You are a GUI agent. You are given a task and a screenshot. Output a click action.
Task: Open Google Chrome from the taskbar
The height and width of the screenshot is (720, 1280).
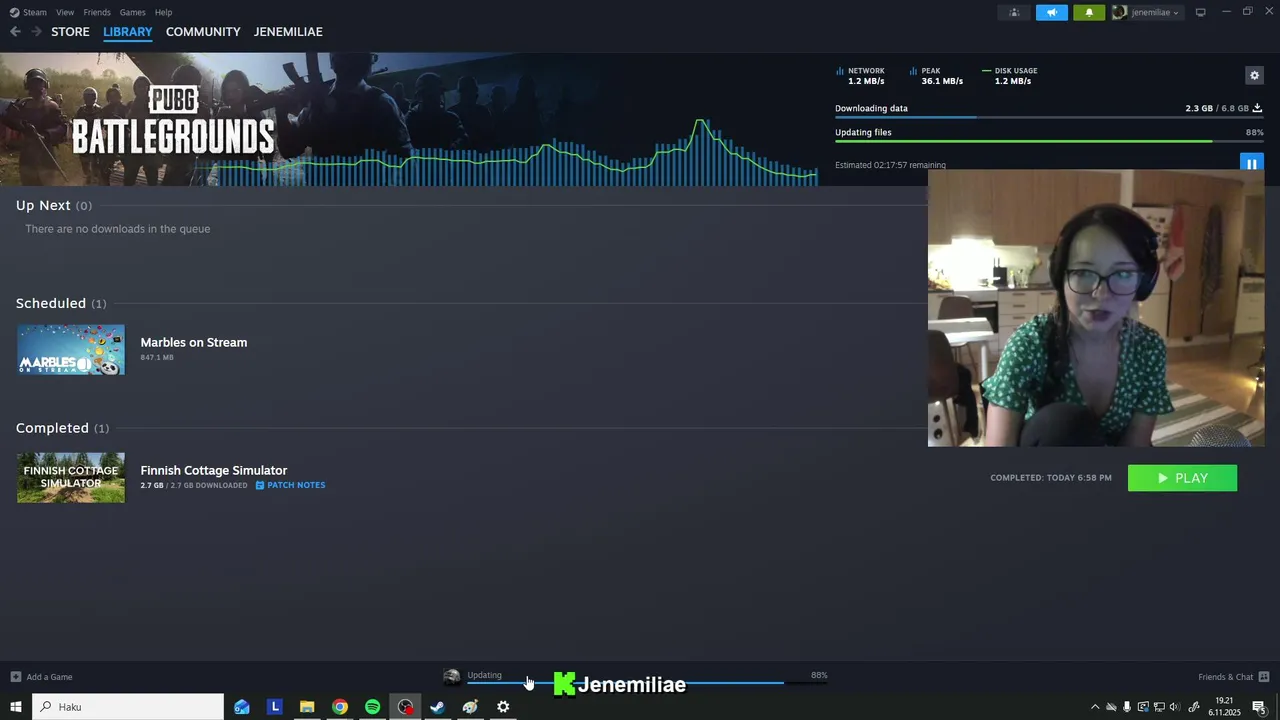(x=340, y=707)
